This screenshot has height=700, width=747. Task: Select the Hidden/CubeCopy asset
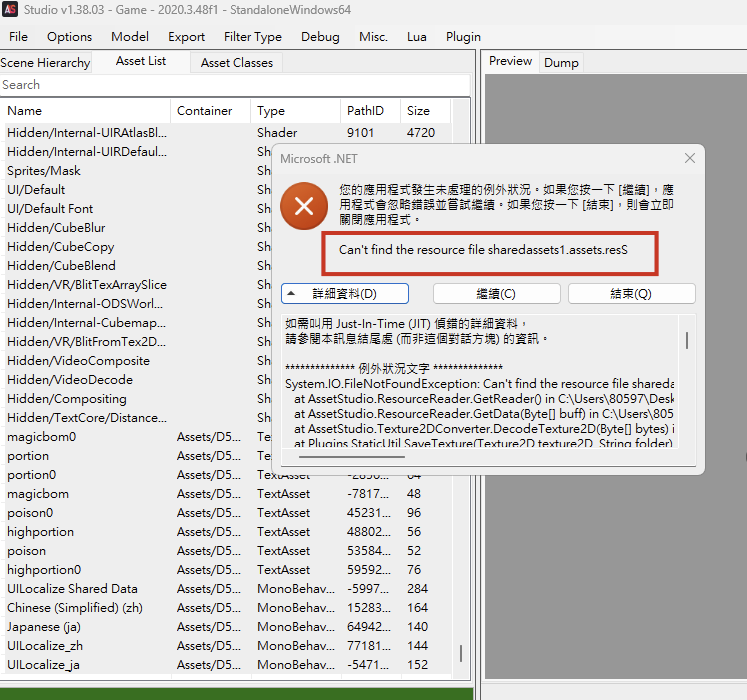[138, 247]
